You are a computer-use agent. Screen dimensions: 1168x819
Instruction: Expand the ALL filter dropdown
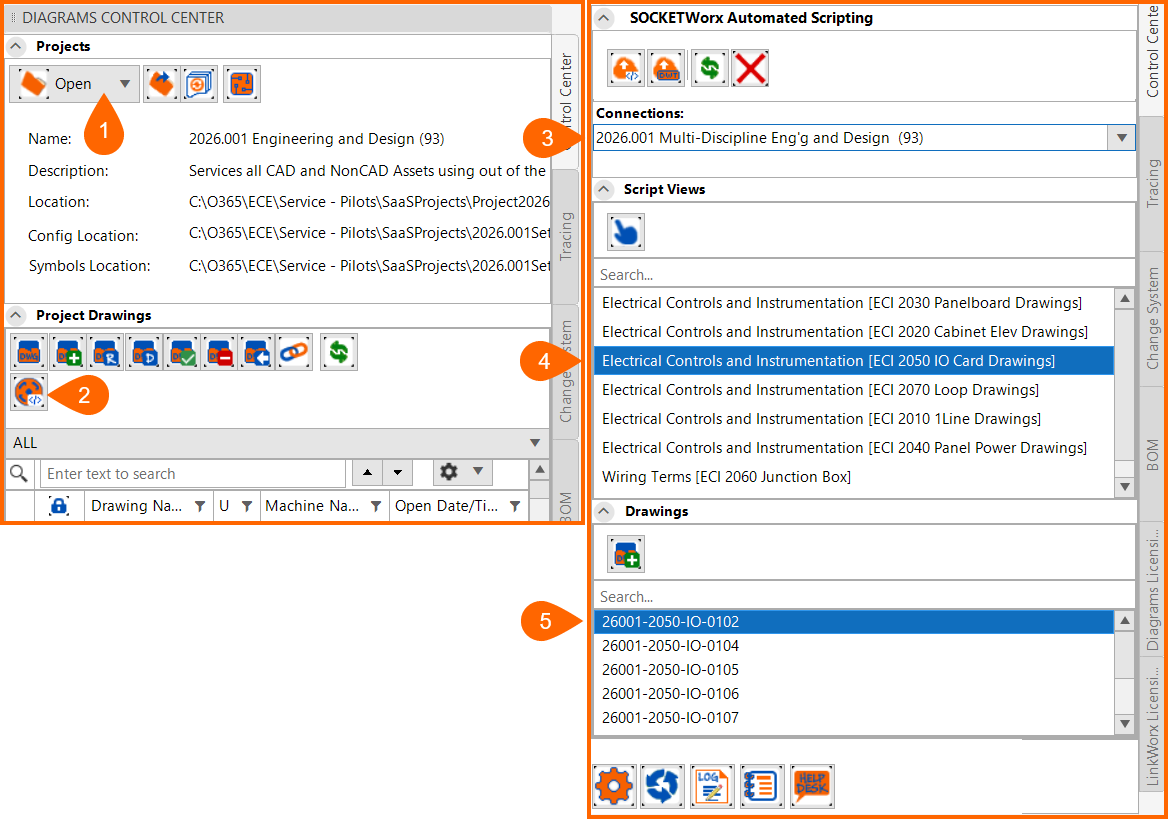(534, 443)
